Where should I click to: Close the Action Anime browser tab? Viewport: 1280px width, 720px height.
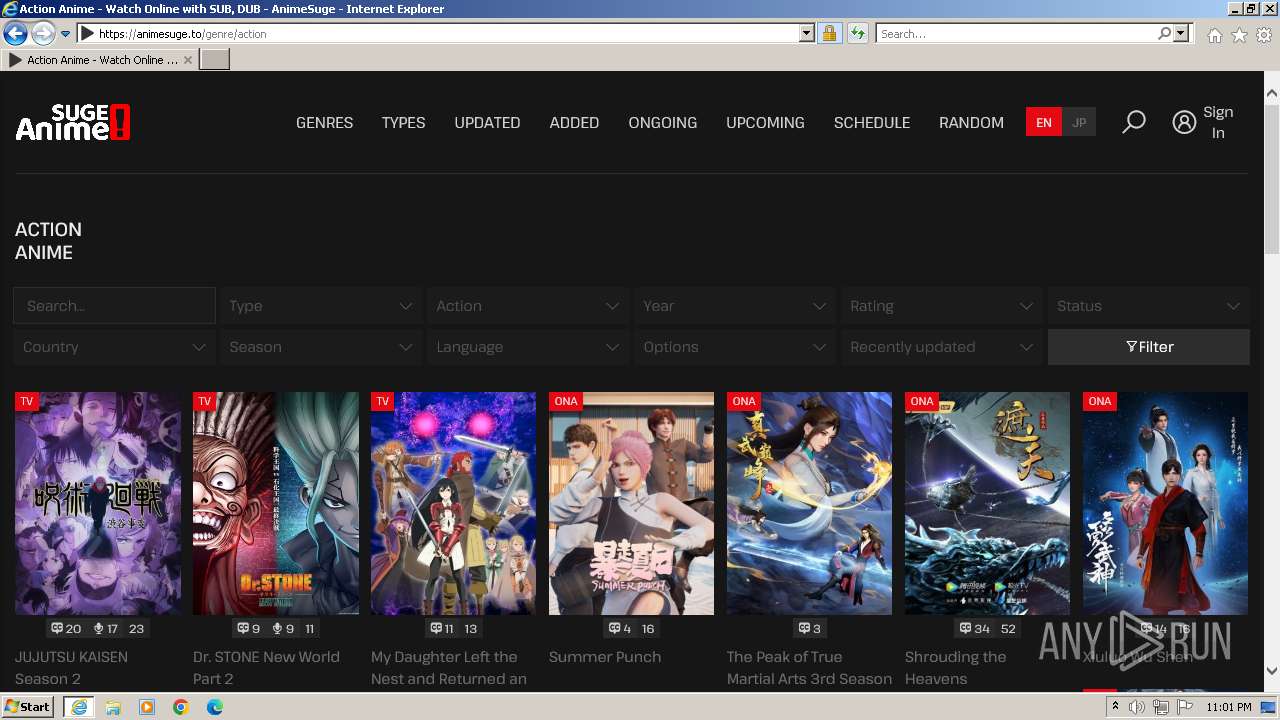click(x=188, y=60)
